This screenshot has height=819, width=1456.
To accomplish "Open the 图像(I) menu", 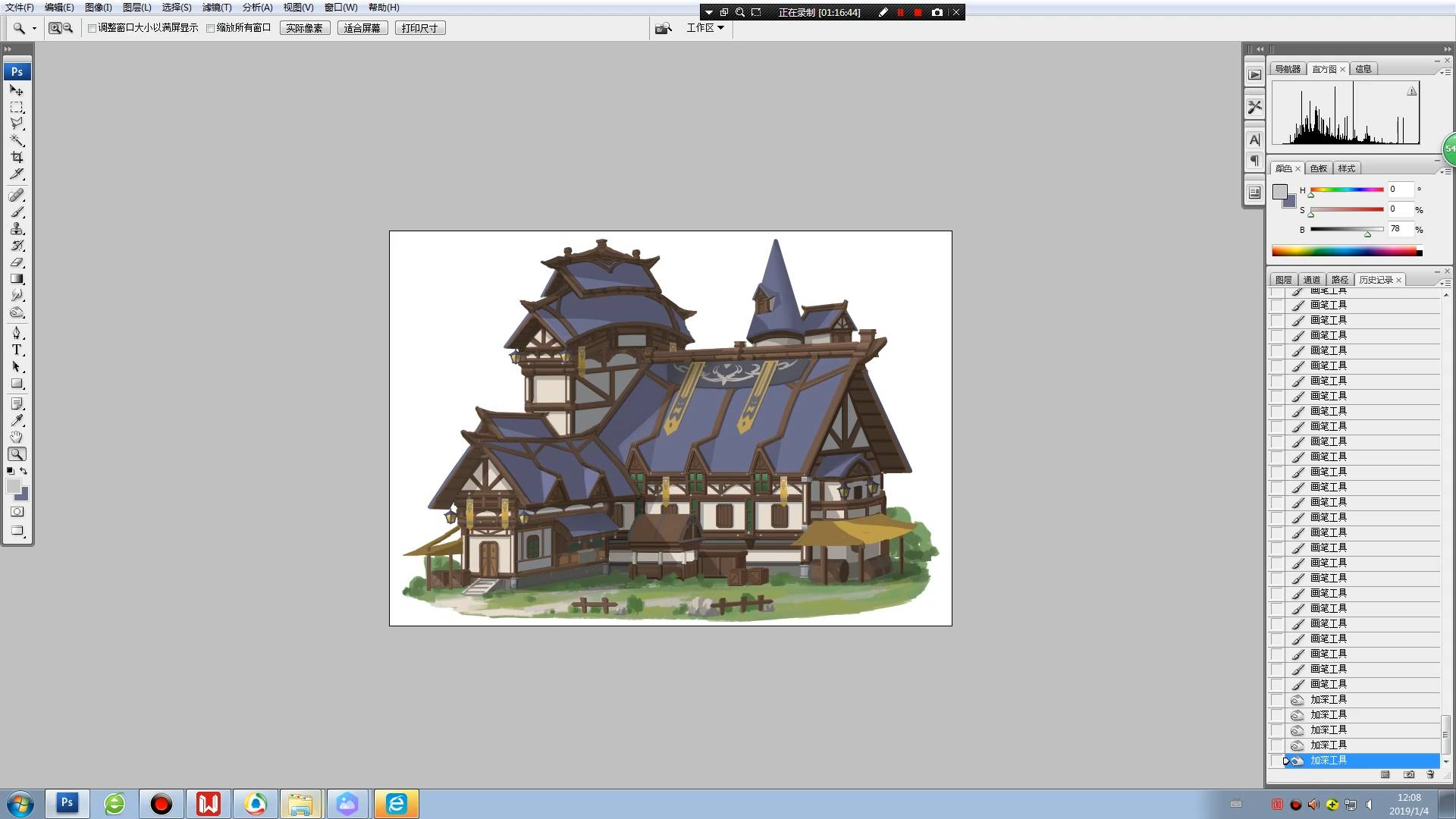I will 99,7.
